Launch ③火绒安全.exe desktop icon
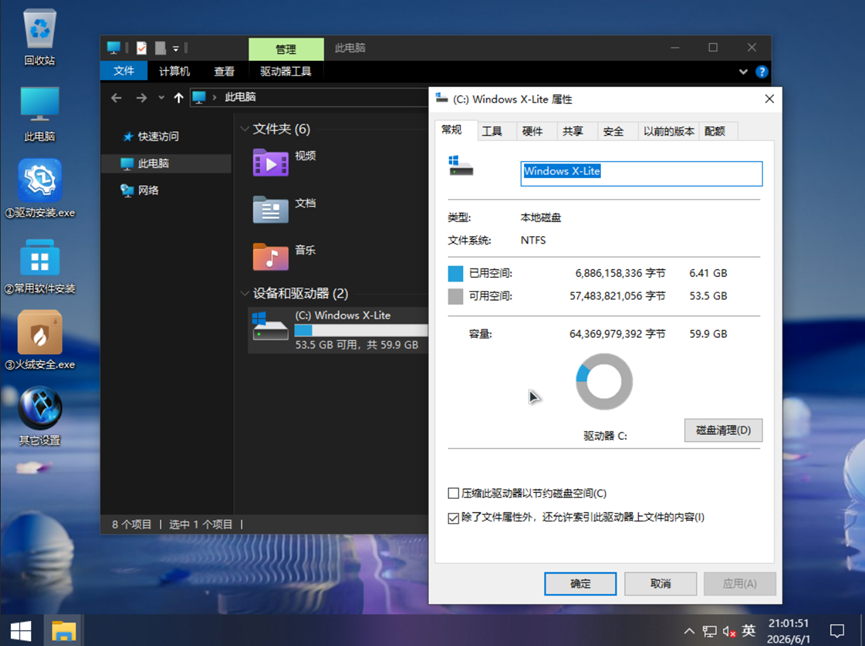Image resolution: width=865 pixels, height=646 pixels. coord(40,340)
